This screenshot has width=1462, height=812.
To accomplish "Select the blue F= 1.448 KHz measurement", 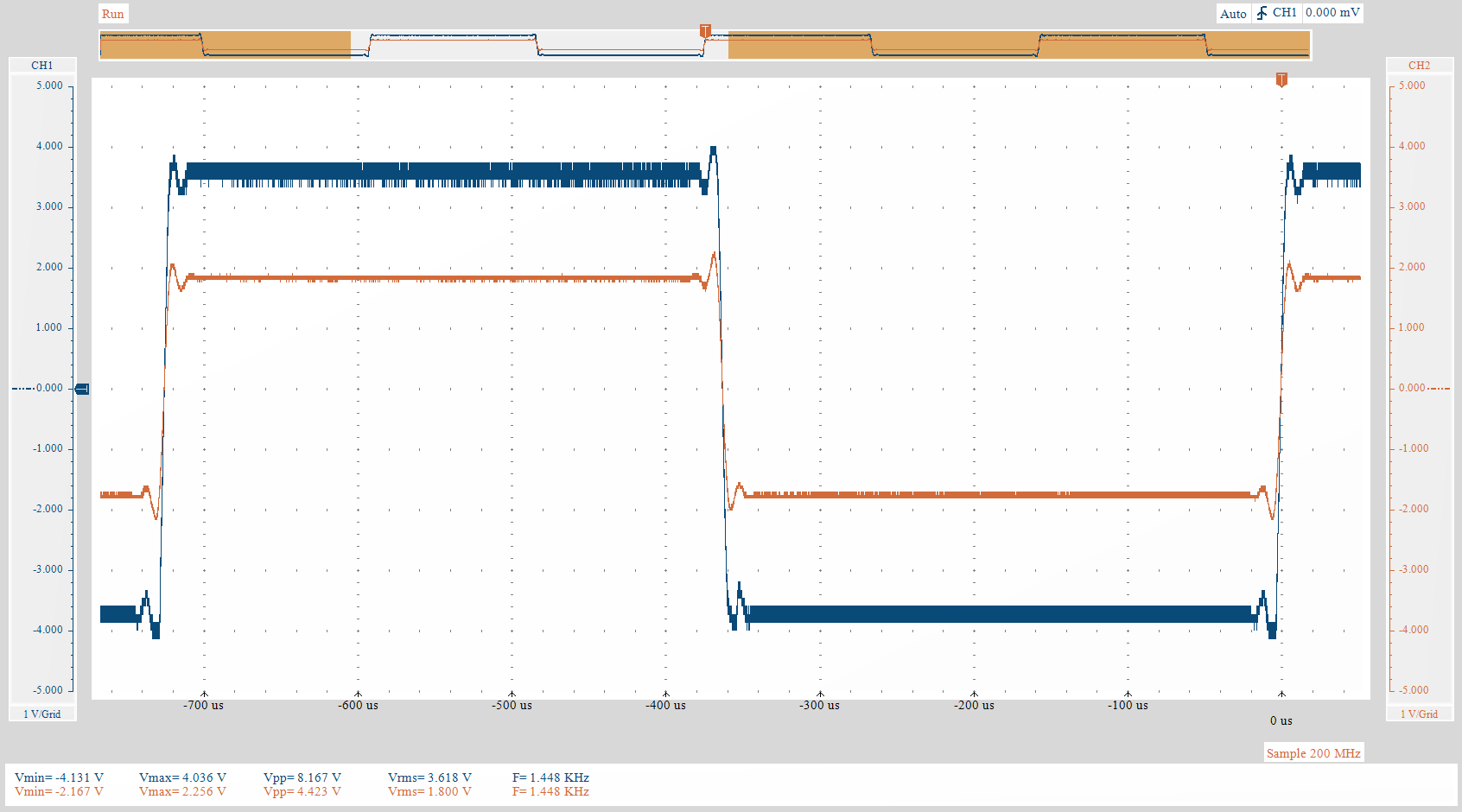I will tap(550, 777).
